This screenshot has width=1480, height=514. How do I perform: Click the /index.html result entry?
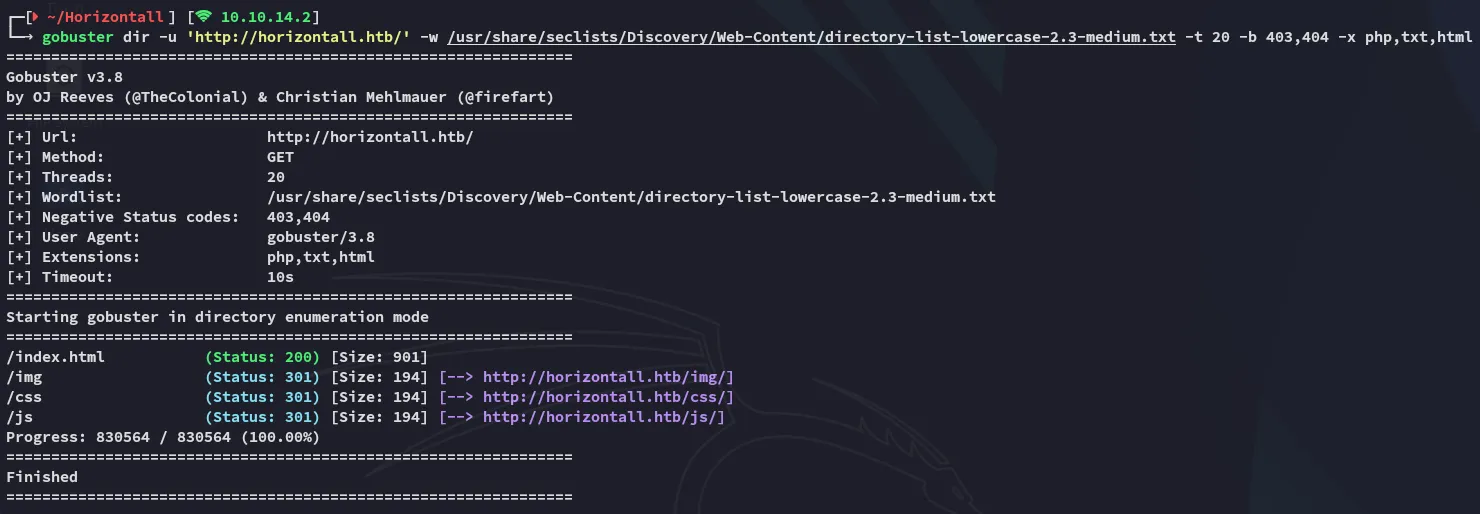click(55, 357)
